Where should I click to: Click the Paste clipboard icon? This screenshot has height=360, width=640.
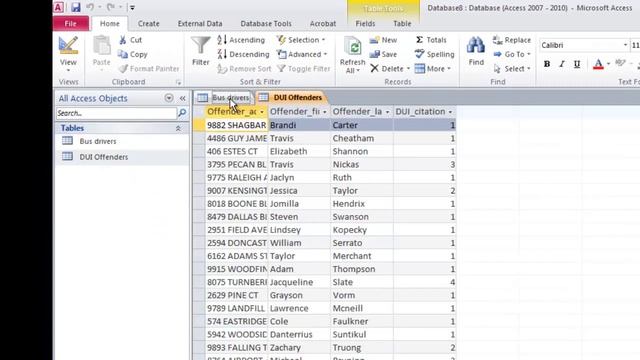pos(101,46)
